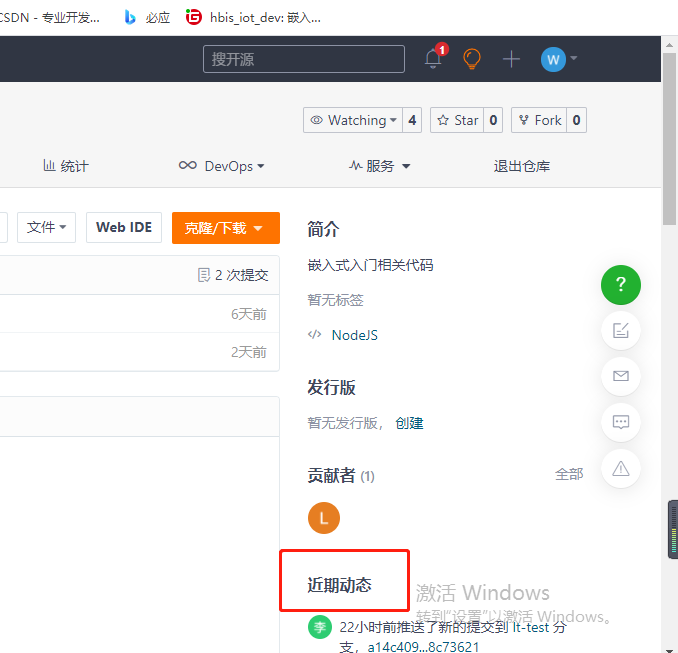
Task: Open the notifications bell
Action: pyautogui.click(x=433, y=59)
